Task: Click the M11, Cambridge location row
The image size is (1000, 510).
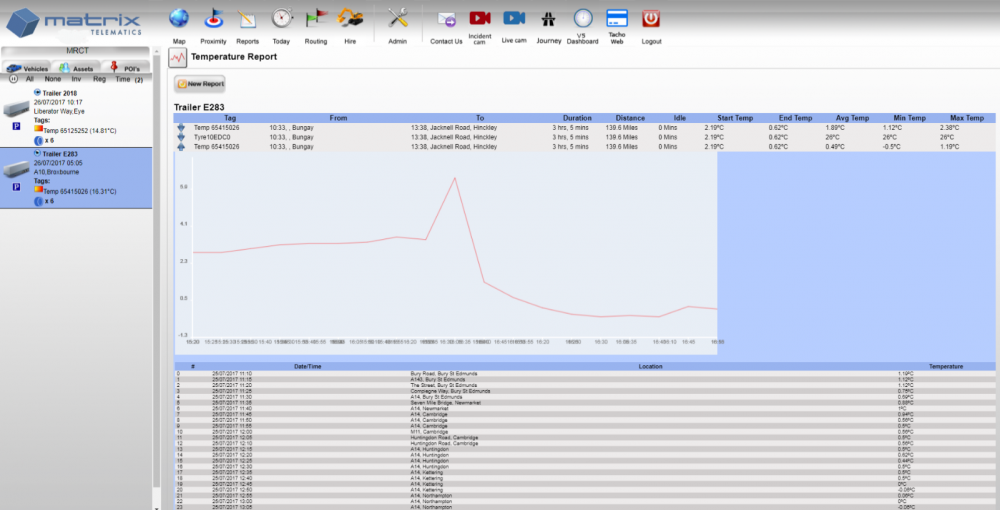Action: click(585, 432)
